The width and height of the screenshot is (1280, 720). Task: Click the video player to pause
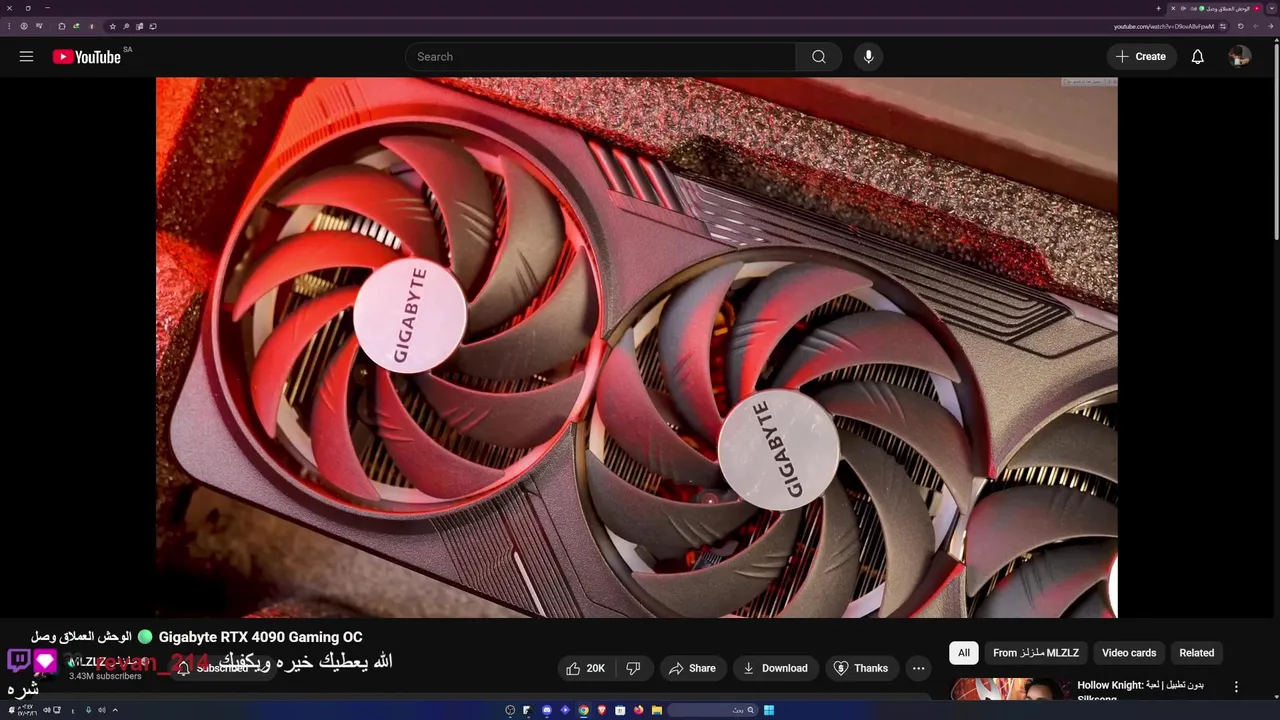click(636, 347)
